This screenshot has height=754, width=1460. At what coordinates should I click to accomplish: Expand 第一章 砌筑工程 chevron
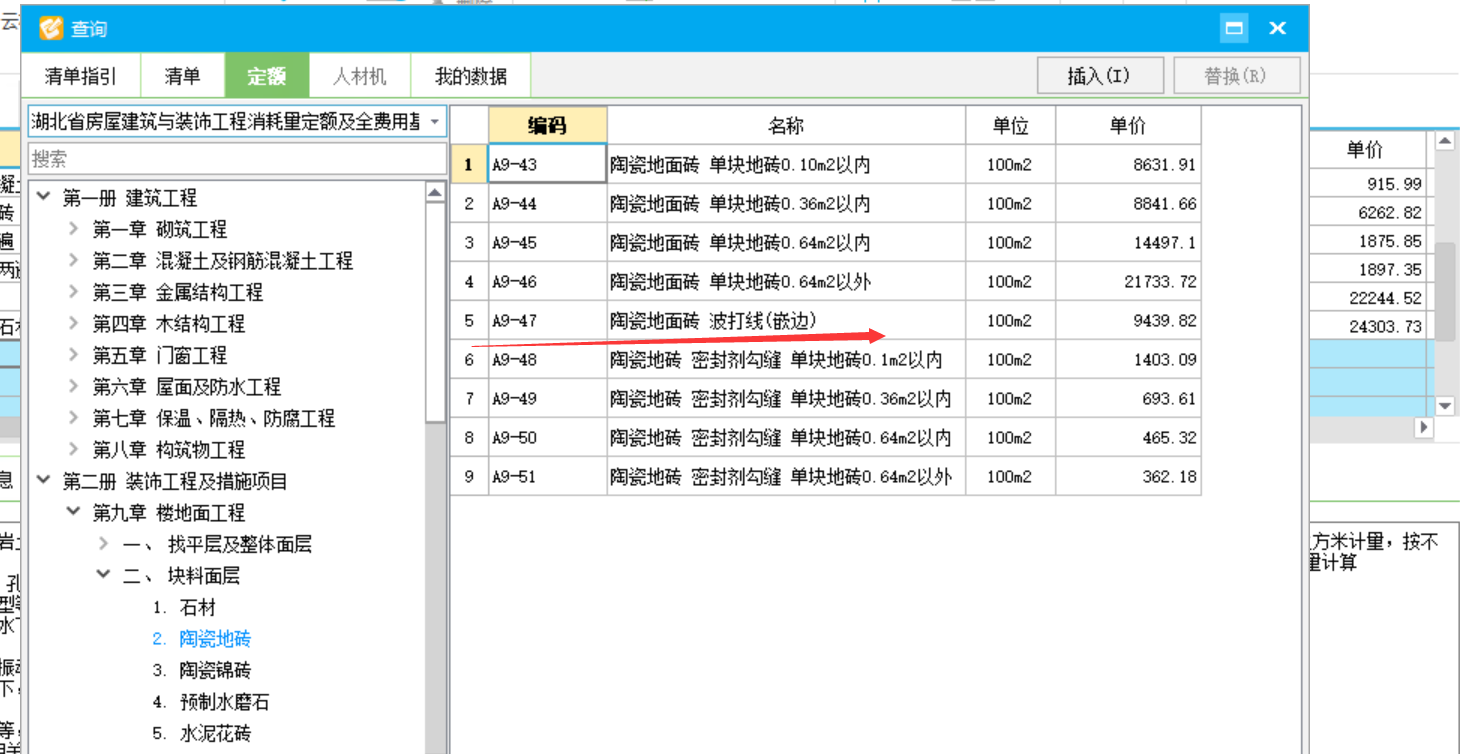[x=74, y=229]
